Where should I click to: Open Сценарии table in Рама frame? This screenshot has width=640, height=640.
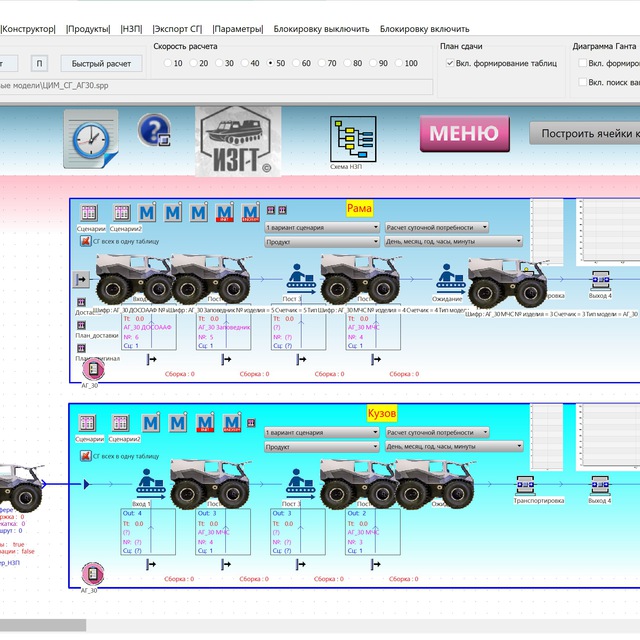pyautogui.click(x=89, y=213)
